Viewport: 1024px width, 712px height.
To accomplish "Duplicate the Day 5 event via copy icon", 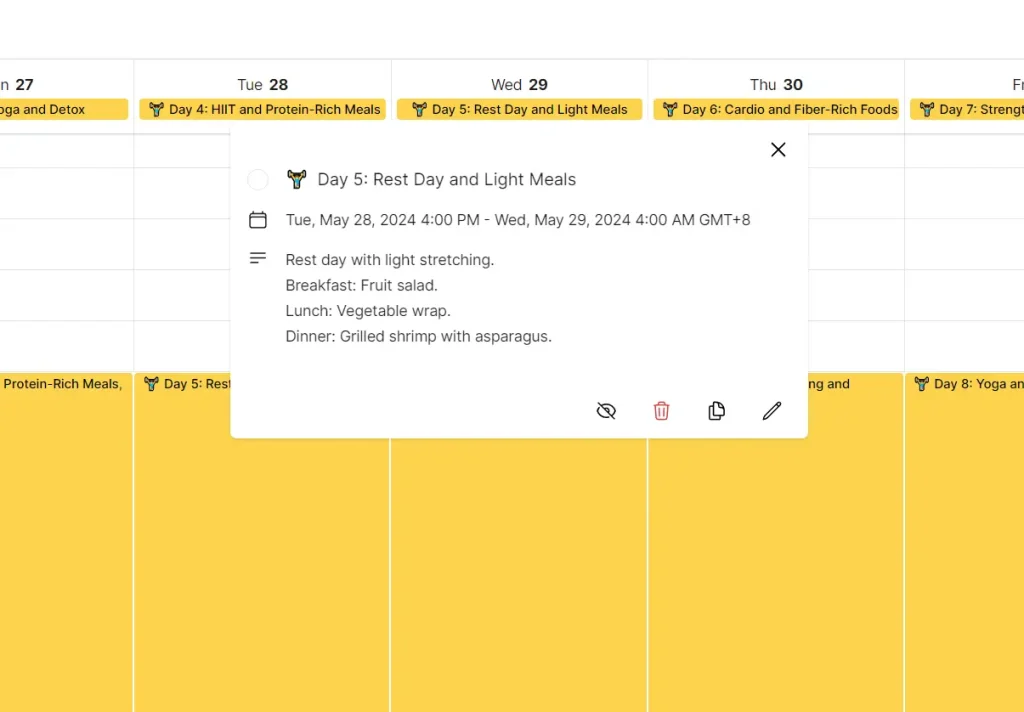I will (x=716, y=411).
